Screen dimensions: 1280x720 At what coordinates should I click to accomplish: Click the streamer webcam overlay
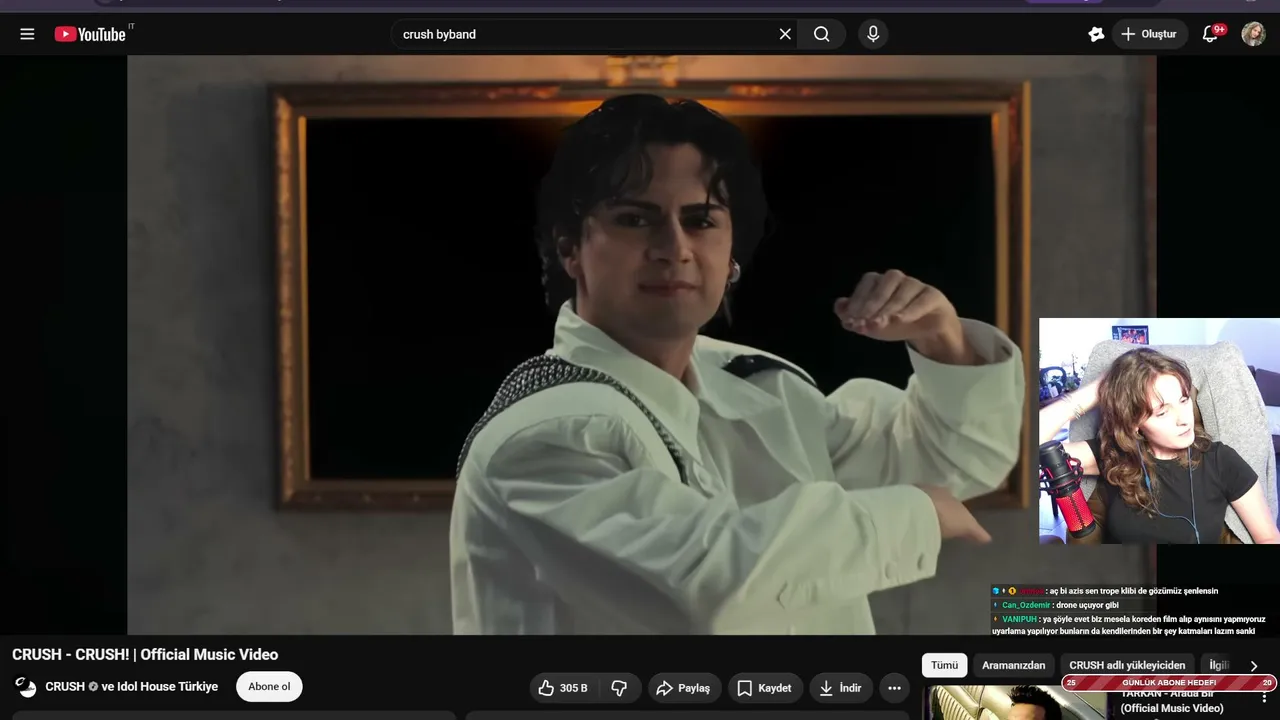pyautogui.click(x=1159, y=431)
